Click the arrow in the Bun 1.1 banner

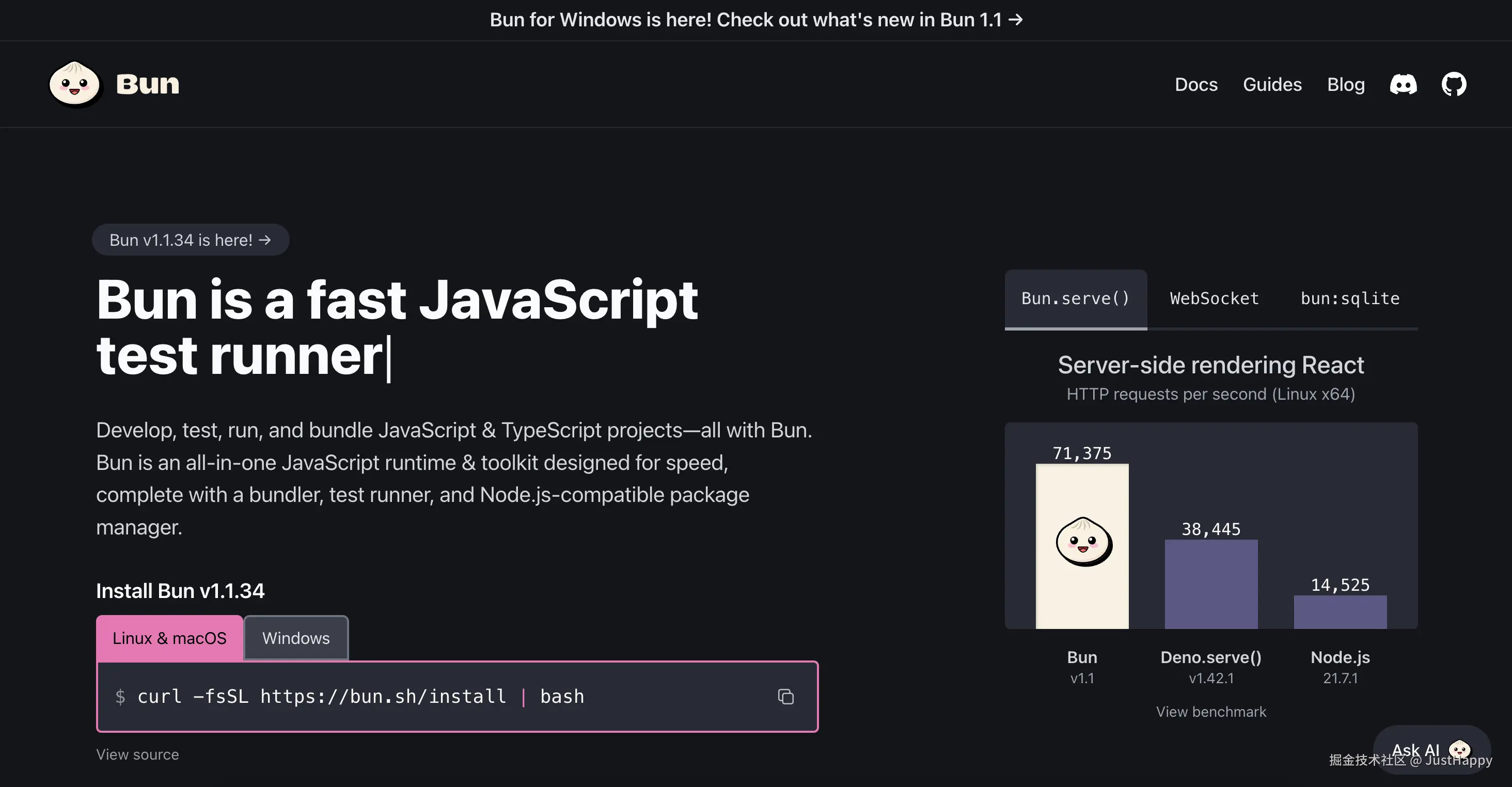(1015, 20)
